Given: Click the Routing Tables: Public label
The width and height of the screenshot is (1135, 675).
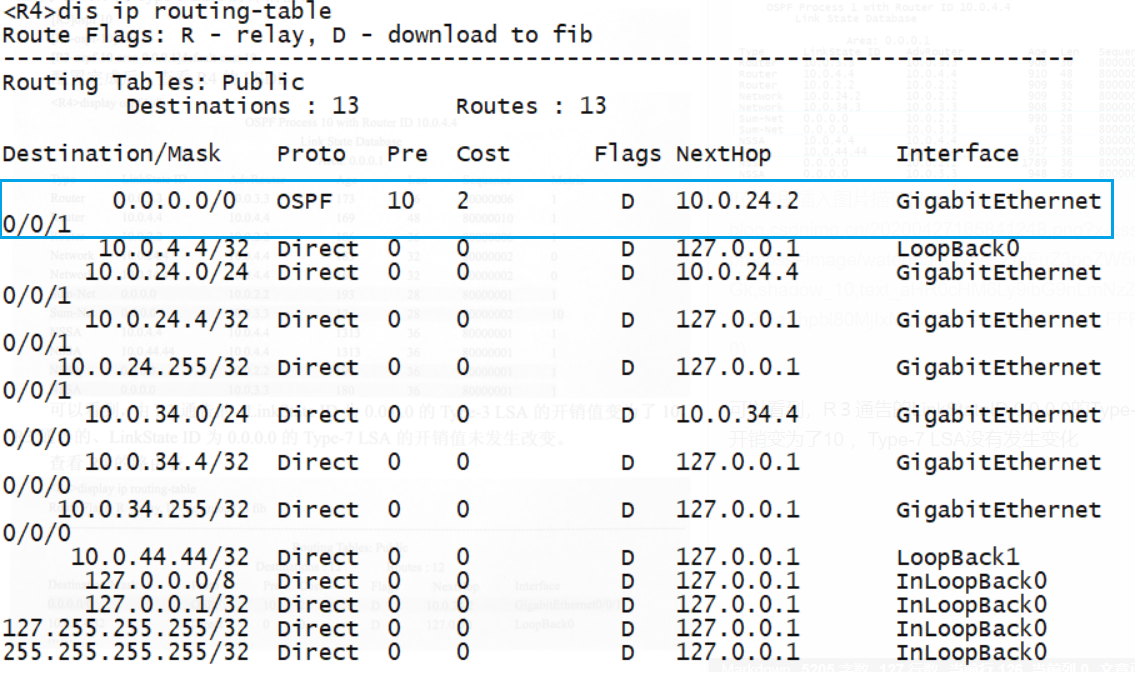Looking at the screenshot, I should pyautogui.click(x=150, y=82).
